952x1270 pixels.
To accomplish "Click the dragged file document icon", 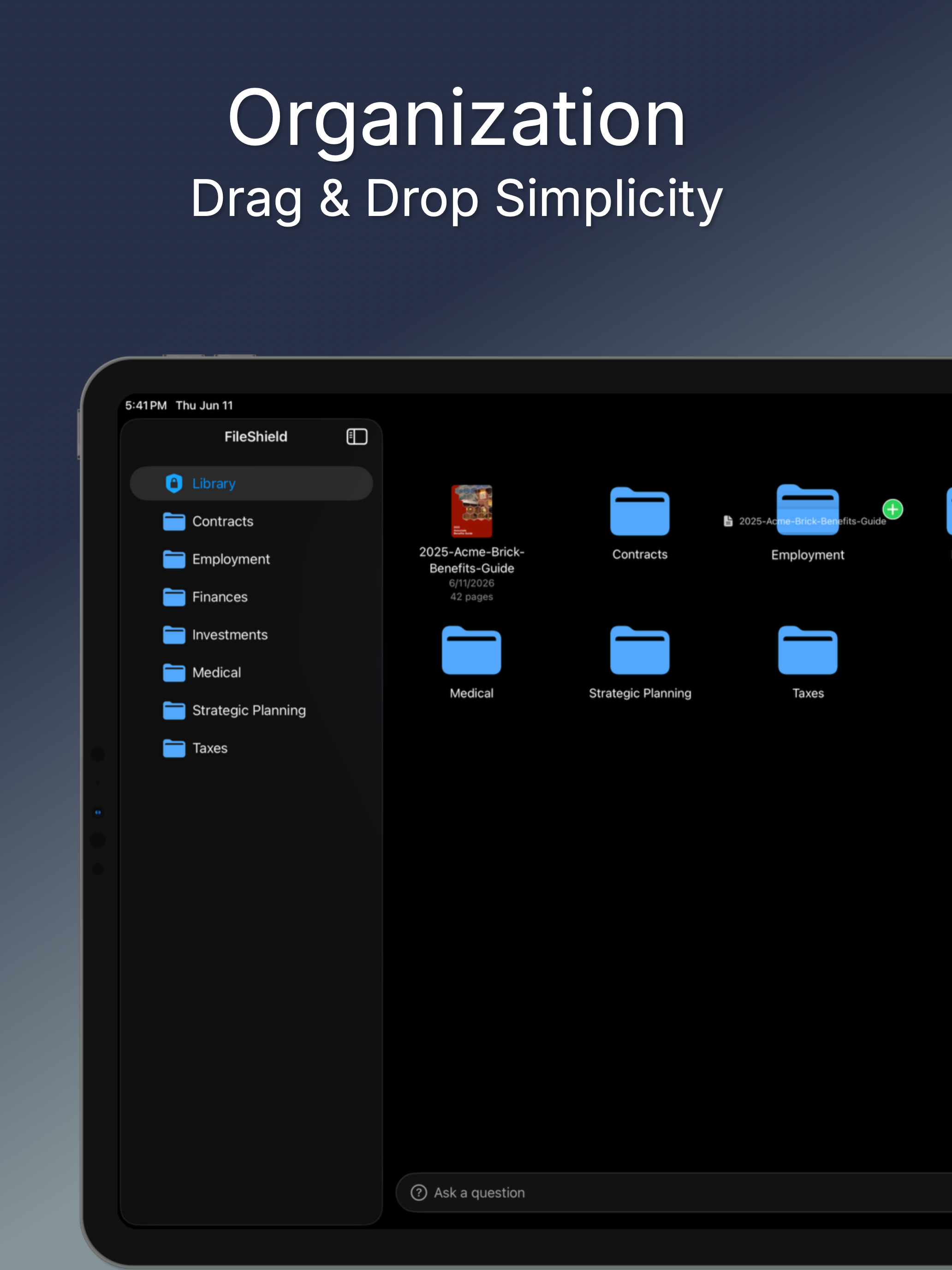I will click(728, 521).
